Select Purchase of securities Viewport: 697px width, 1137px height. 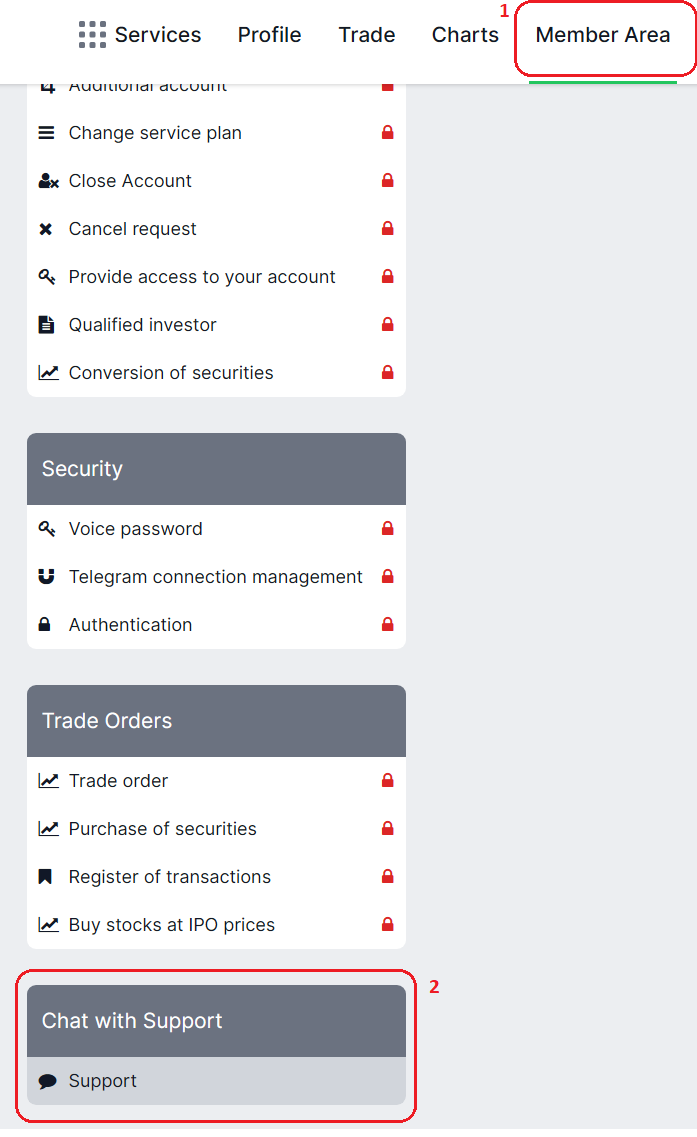click(163, 829)
